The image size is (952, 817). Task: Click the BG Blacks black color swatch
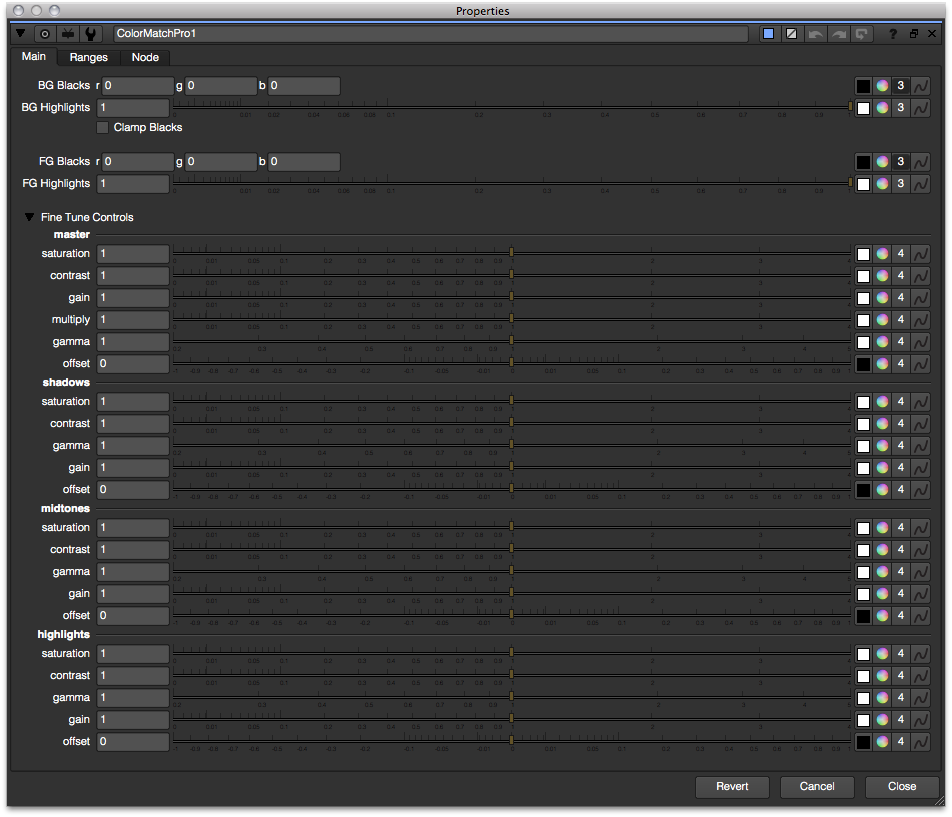863,86
